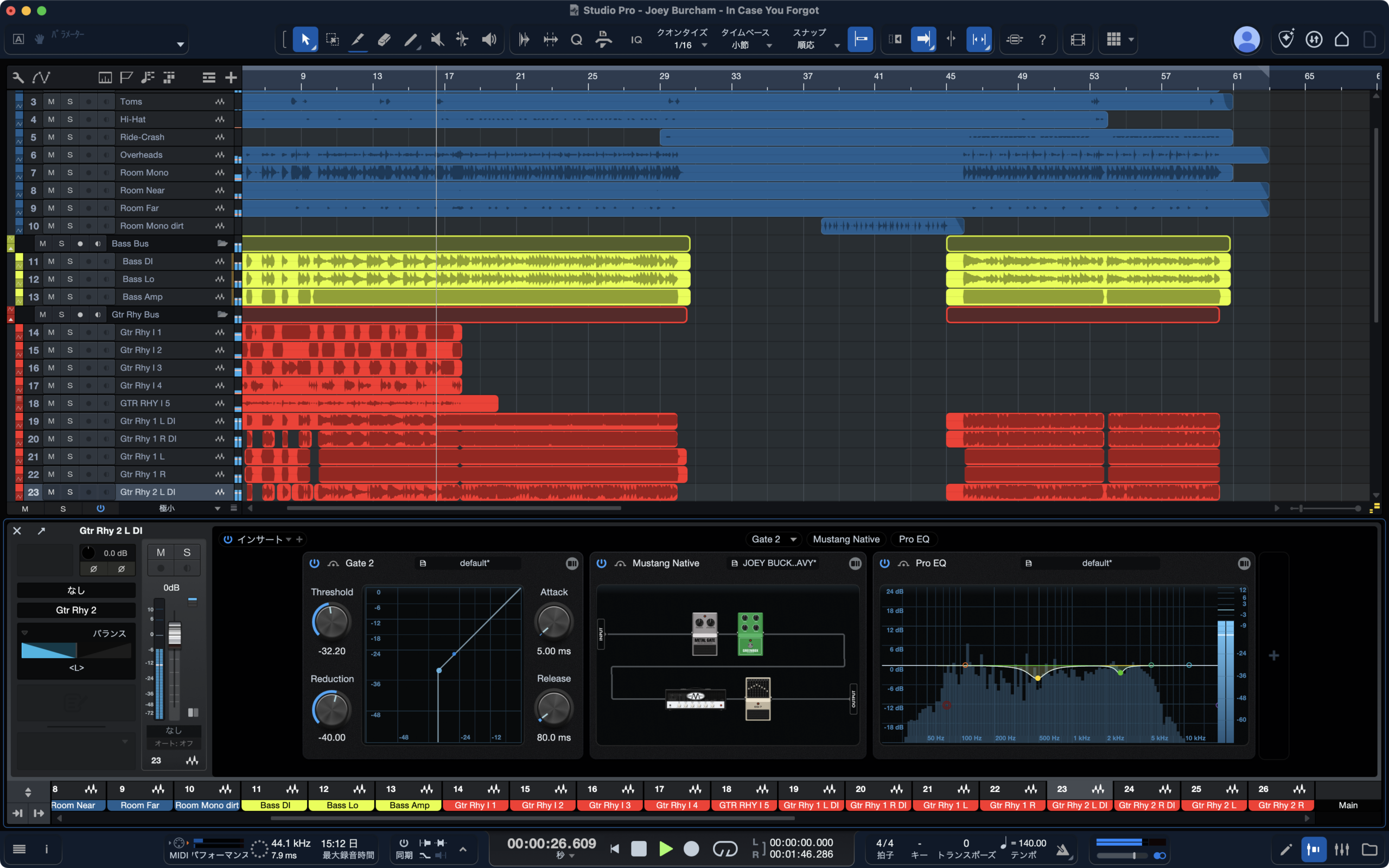Click the help question mark icon
The height and width of the screenshot is (868, 1389).
pyautogui.click(x=1042, y=39)
